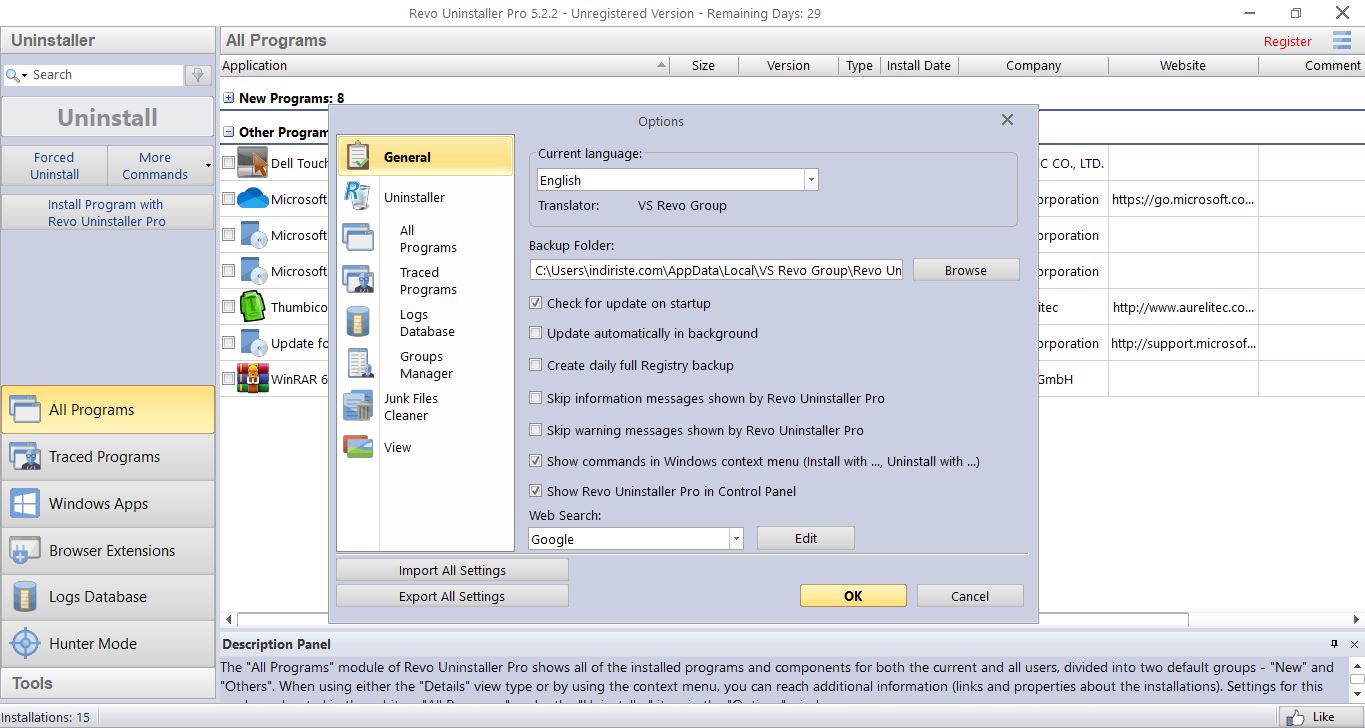Click the Hunter Mode crosshair icon
This screenshot has height=728, width=1365.
pos(25,643)
